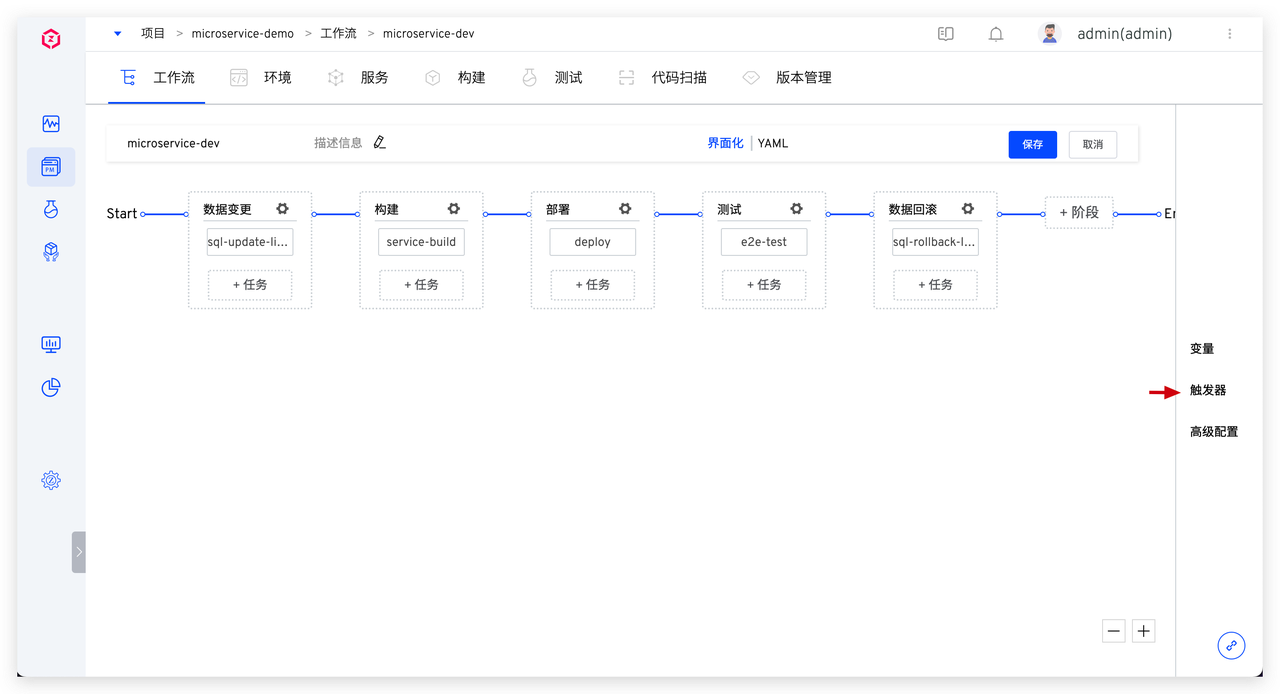Image resolution: width=1280 pixels, height=694 pixels.
Task: Click the pencil icon beside 描述信息
Action: click(379, 143)
